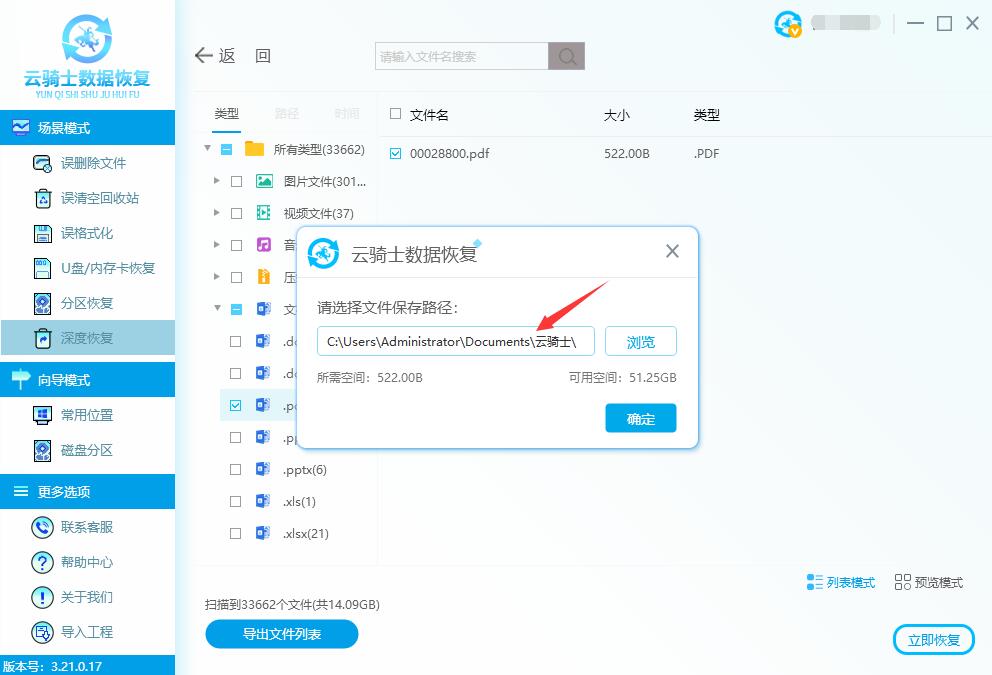992x675 pixels.
Task: Click the 所有类型 folder icon
Action: coord(254,149)
